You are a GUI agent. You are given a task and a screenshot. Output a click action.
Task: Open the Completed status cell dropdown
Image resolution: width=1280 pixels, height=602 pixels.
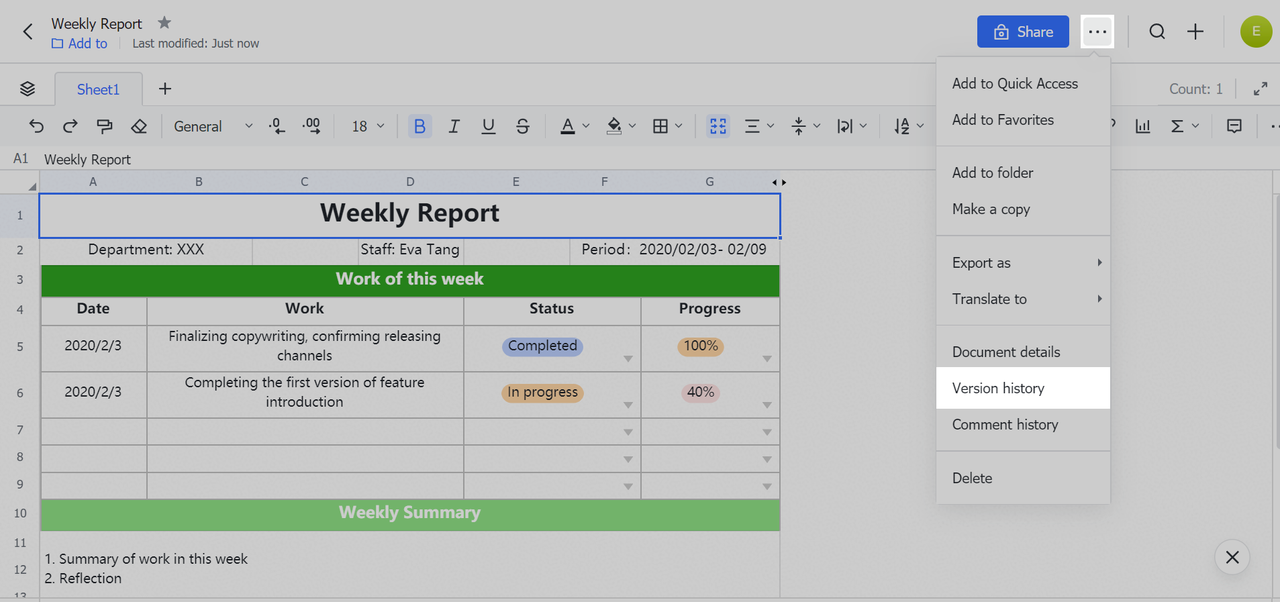pos(628,358)
